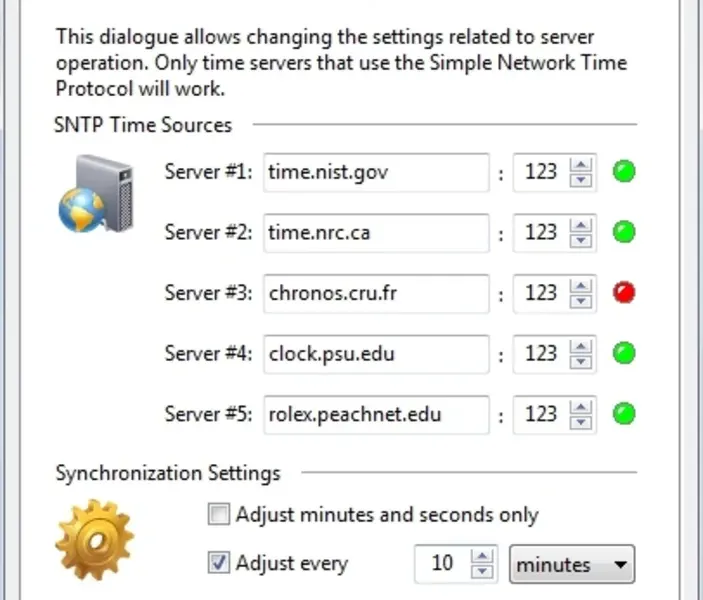The width and height of the screenshot is (703, 600).
Task: Focus the Server #3 chronos.cru.fr field
Action: tap(376, 292)
